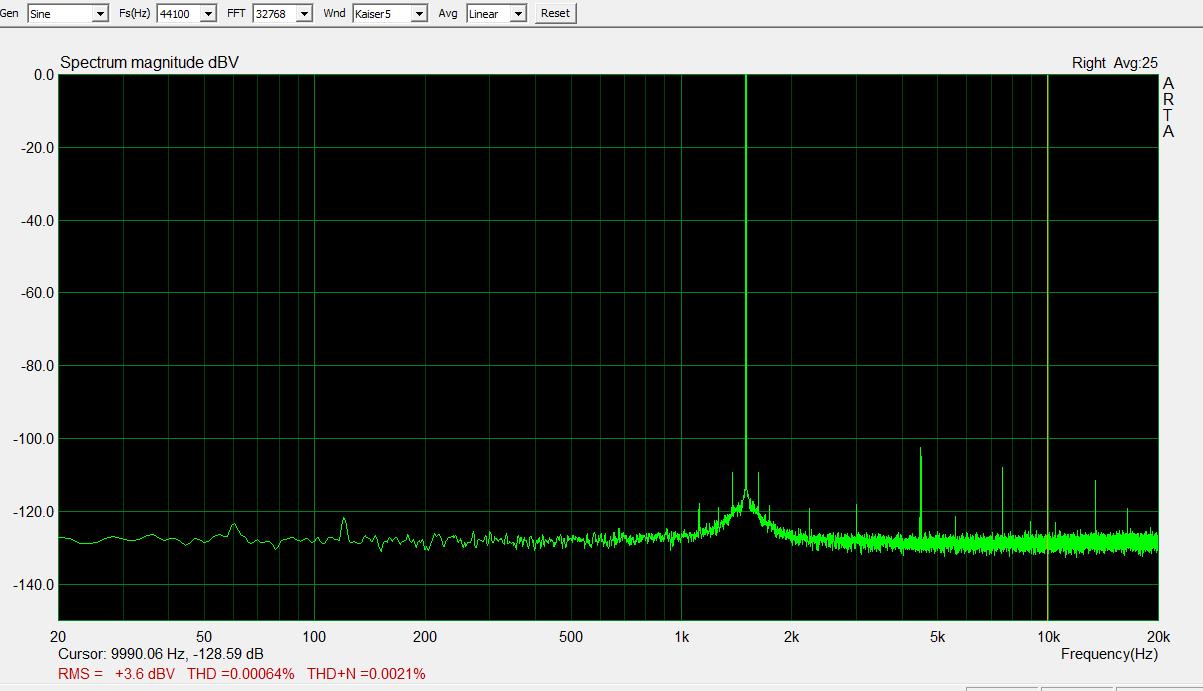
Task: Open the Avg averaging mode dropdown
Action: [497, 13]
